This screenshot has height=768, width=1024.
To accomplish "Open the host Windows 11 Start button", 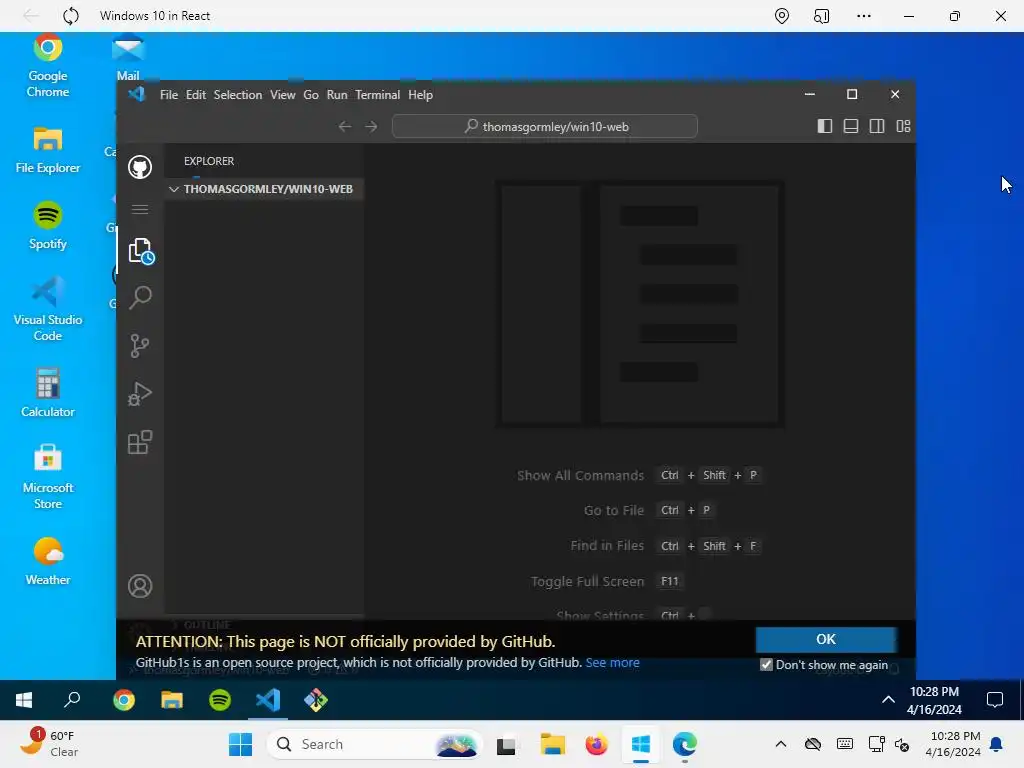I will point(240,744).
